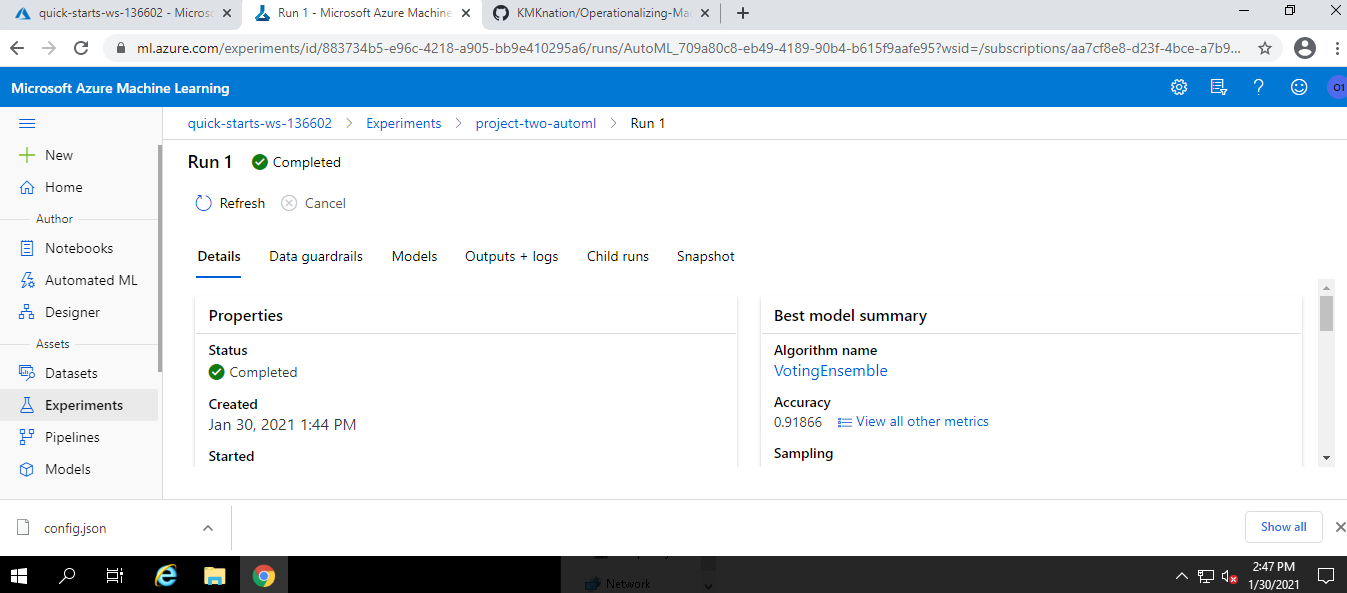The height and width of the screenshot is (593, 1347).
Task: Click the Microsoft Azure Machine Learning title
Action: pyautogui.click(x=120, y=88)
